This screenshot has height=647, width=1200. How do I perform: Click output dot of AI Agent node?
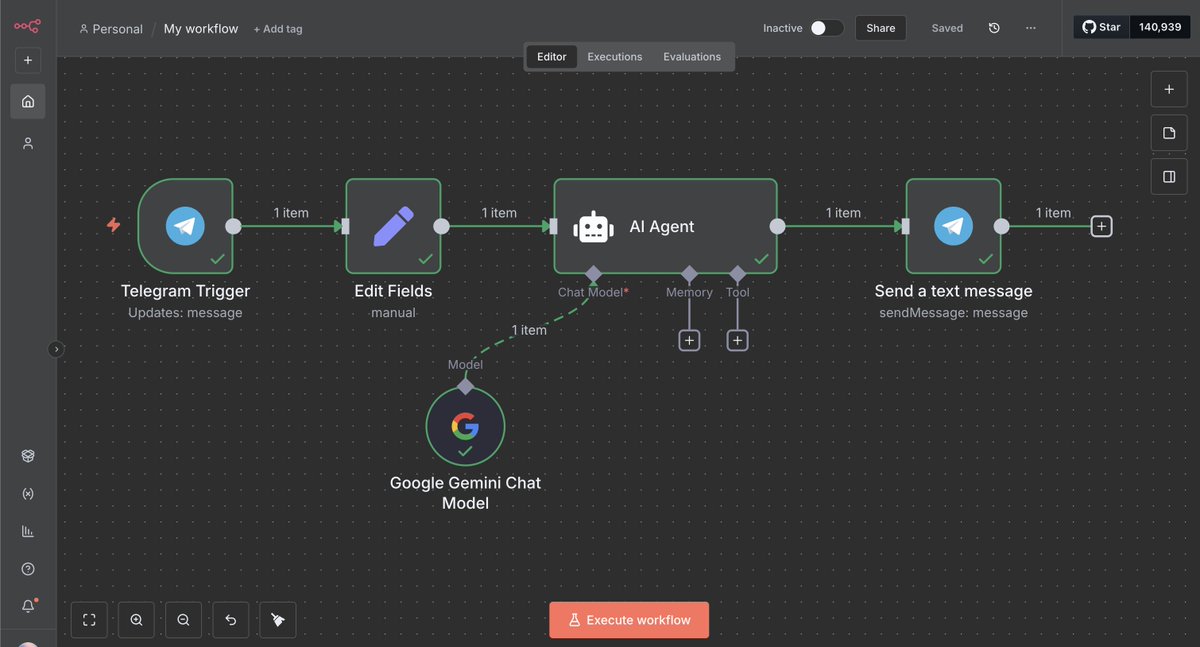[x=777, y=226]
